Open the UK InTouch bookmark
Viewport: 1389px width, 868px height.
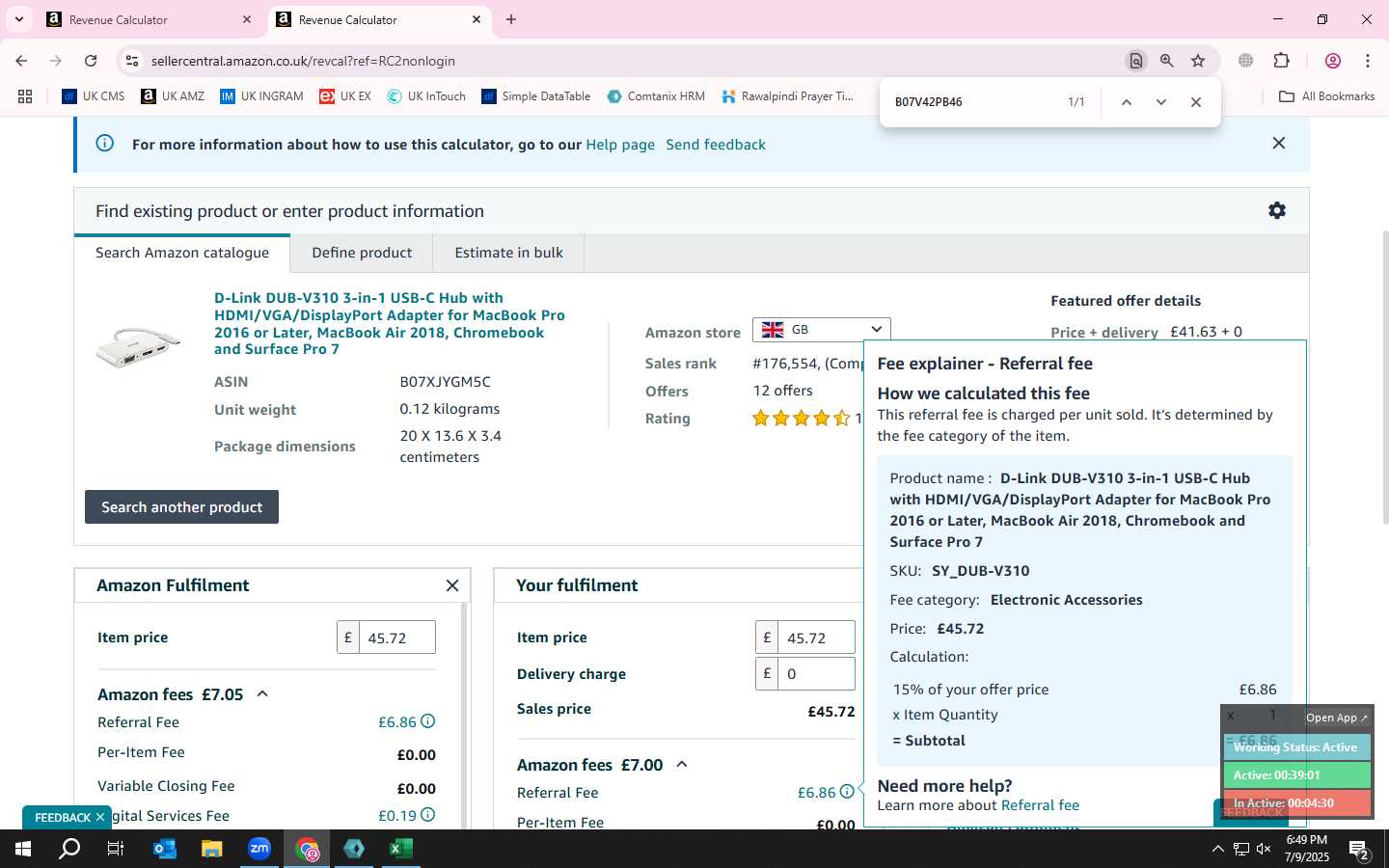pos(426,96)
